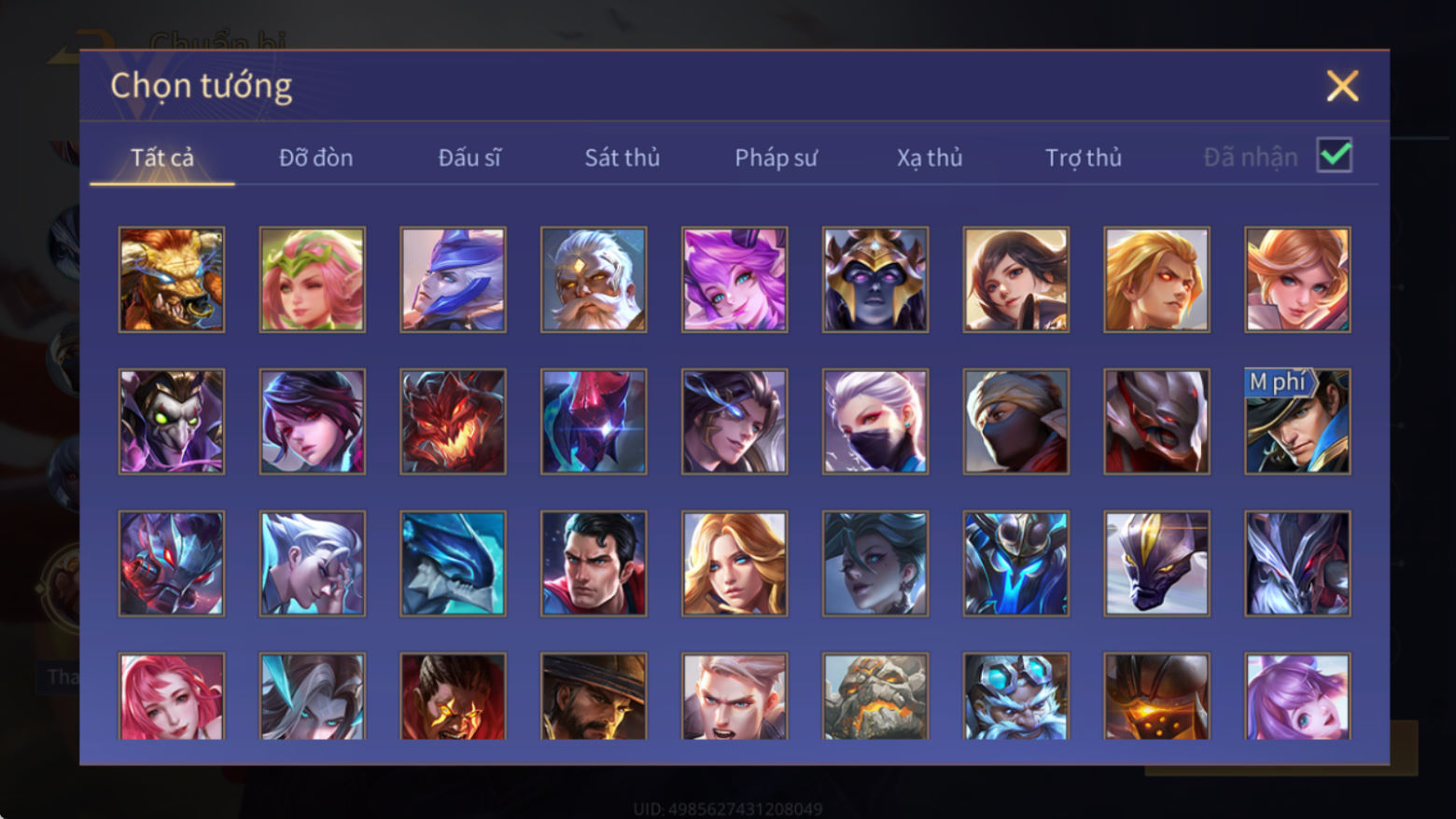Select the masked white-haired ninja girl

pyautogui.click(x=875, y=422)
